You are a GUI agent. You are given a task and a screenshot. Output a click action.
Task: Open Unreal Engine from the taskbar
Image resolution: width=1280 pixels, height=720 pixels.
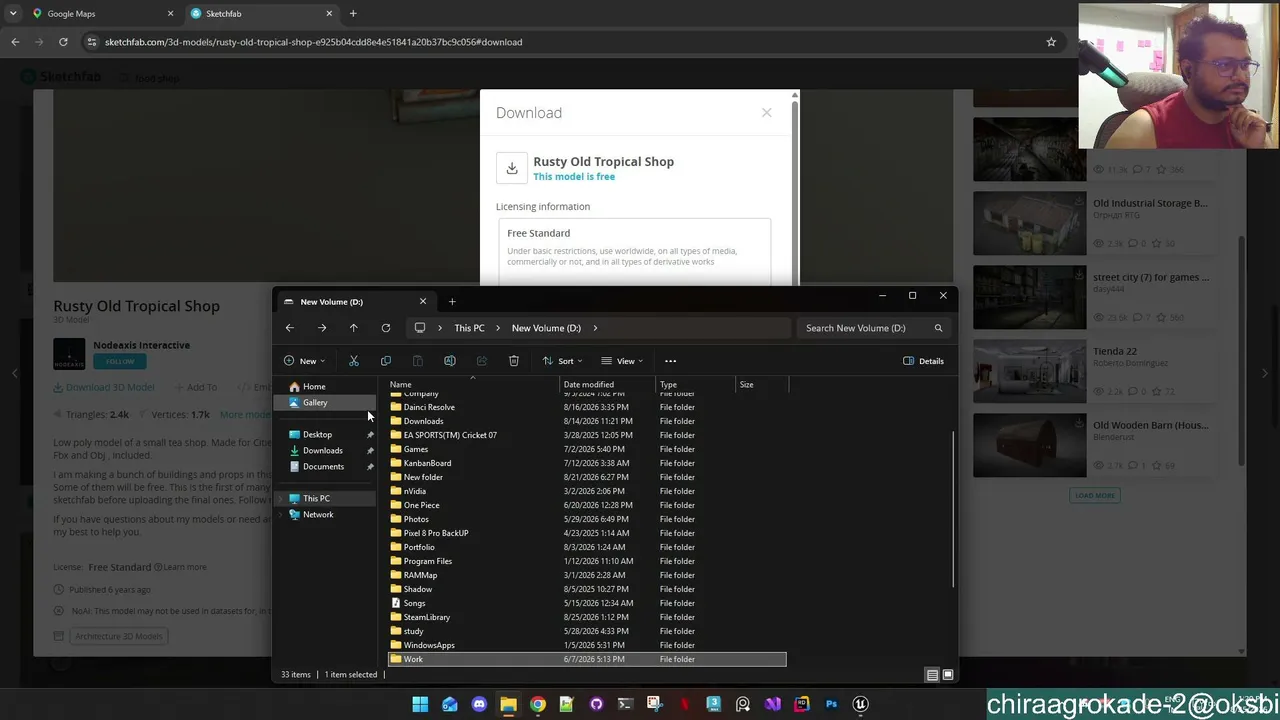tap(860, 704)
